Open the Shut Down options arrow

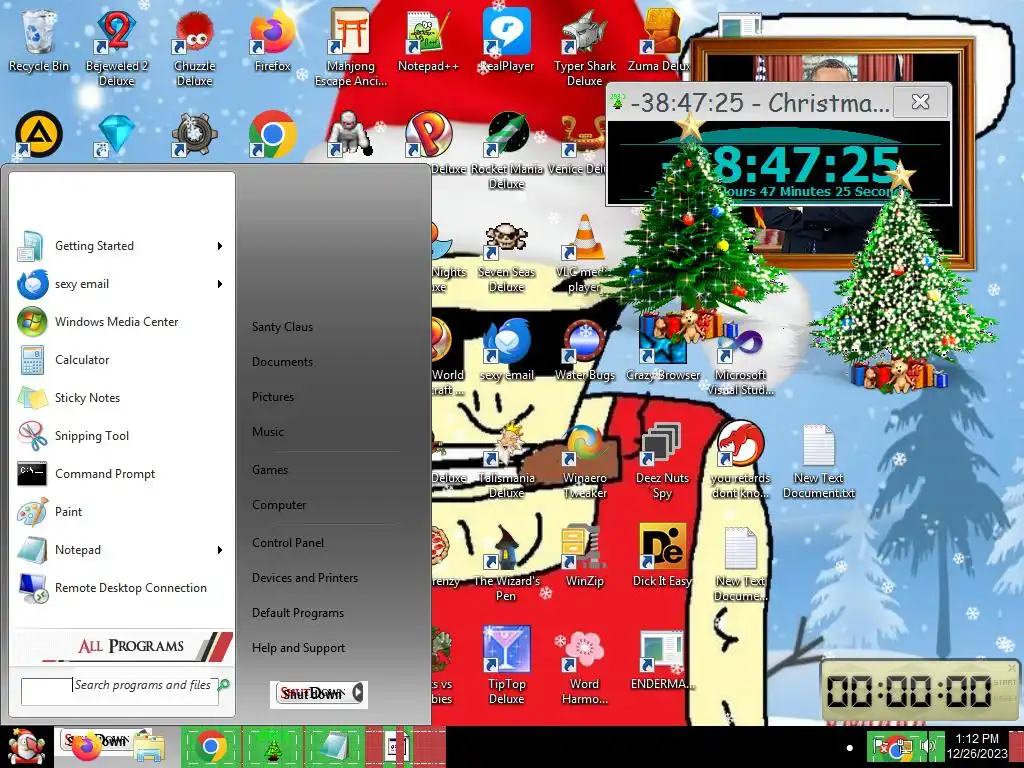(358, 693)
